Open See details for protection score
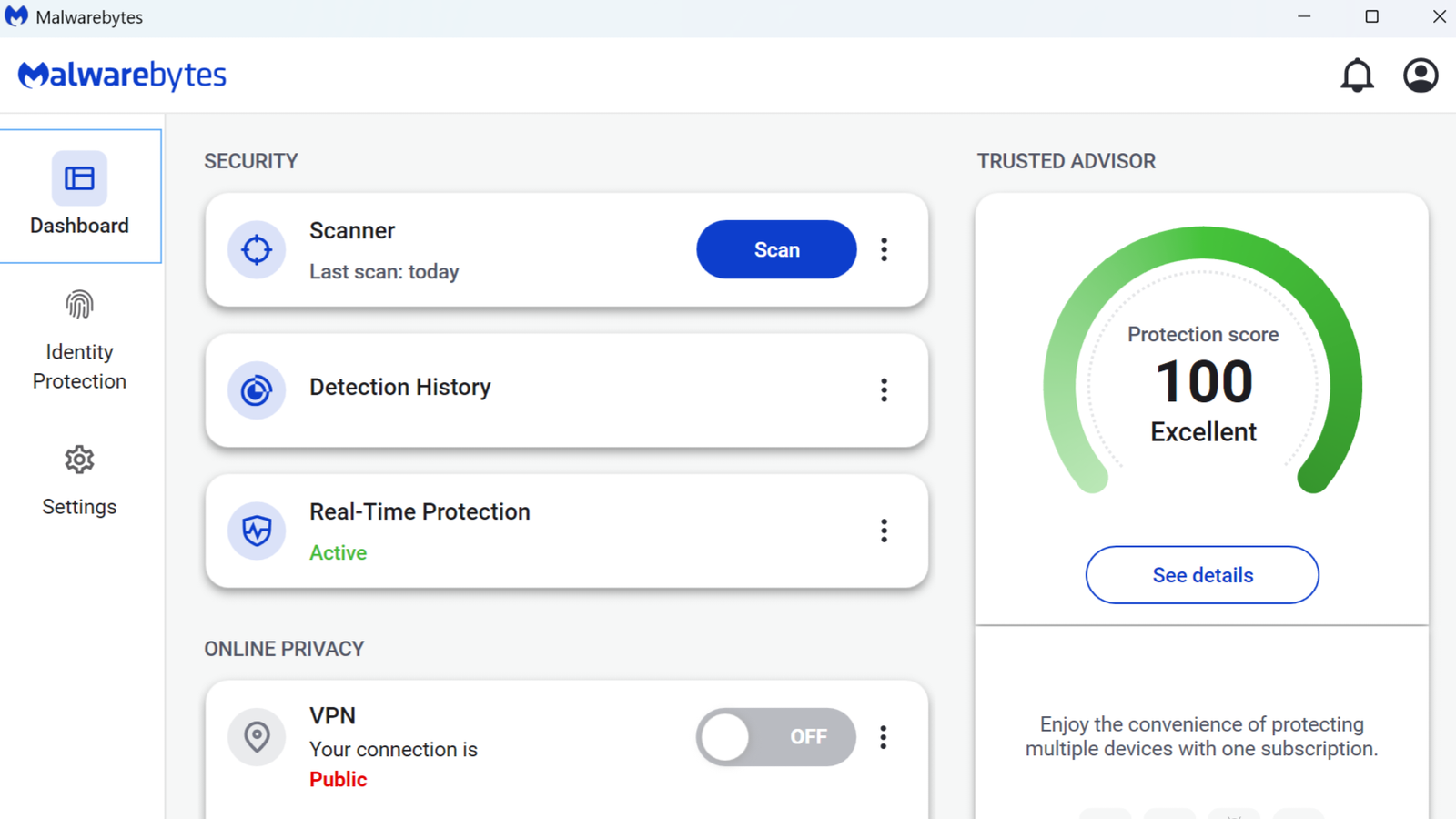The height and width of the screenshot is (819, 1456). point(1202,575)
